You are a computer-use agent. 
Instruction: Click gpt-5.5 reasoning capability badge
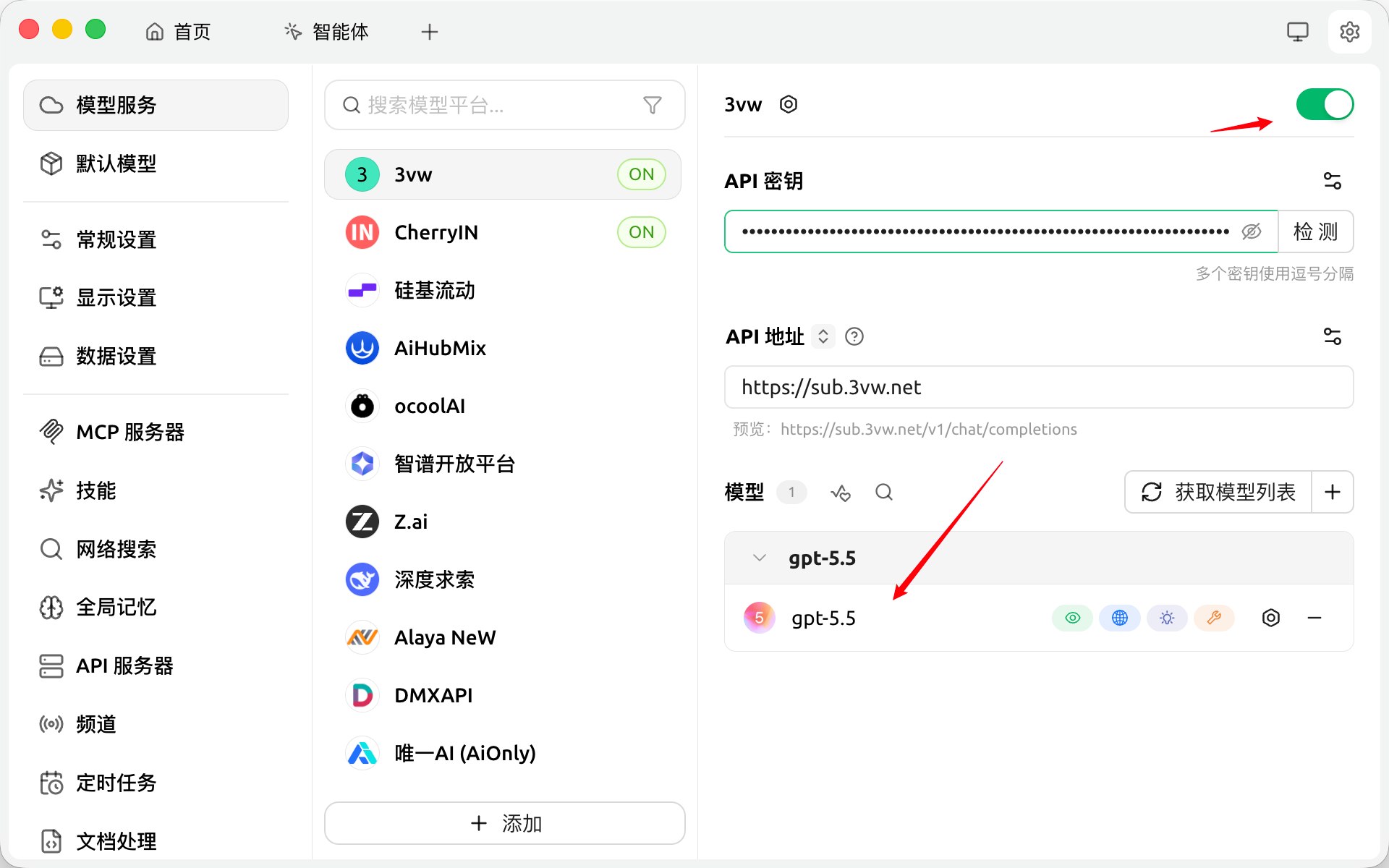[1166, 618]
